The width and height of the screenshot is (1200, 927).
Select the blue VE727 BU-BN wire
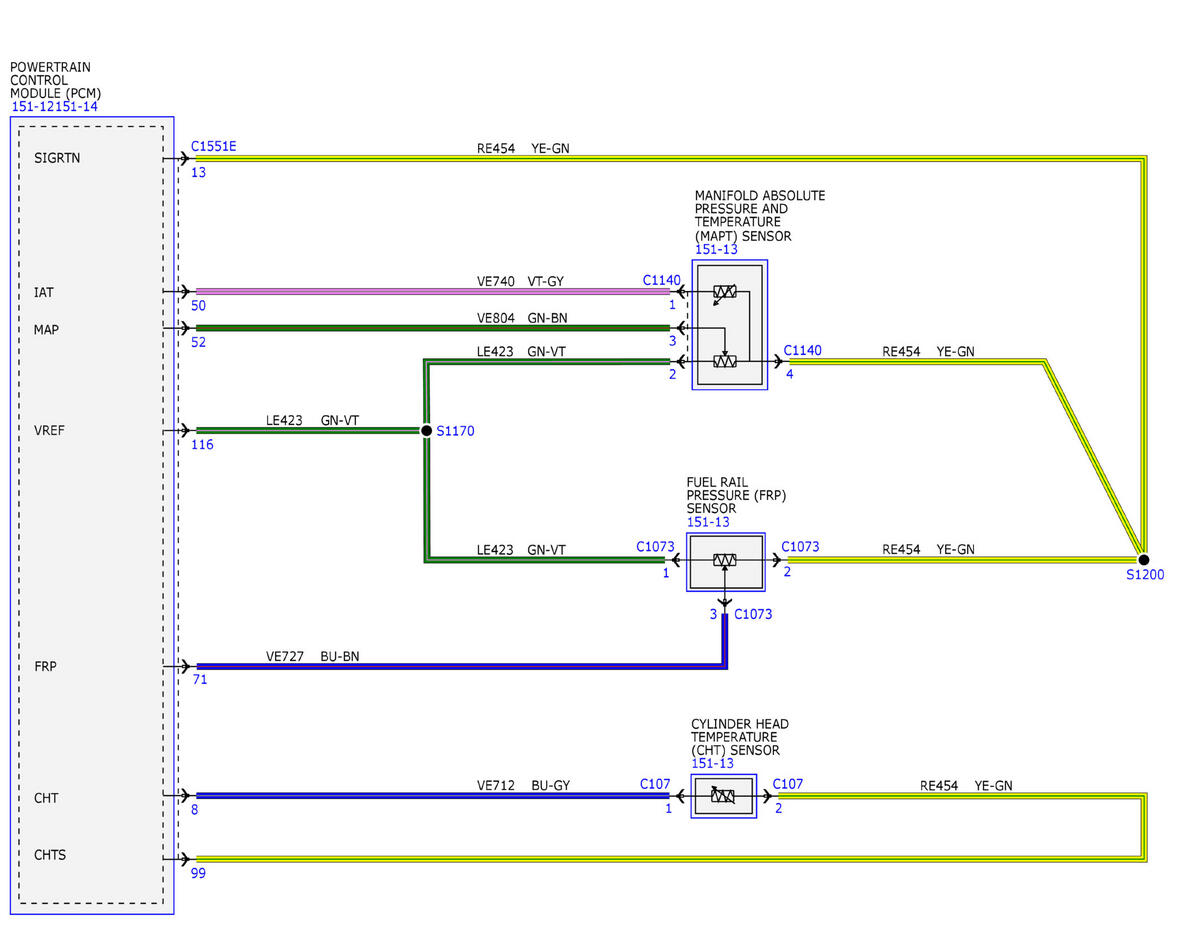[x=460, y=666]
